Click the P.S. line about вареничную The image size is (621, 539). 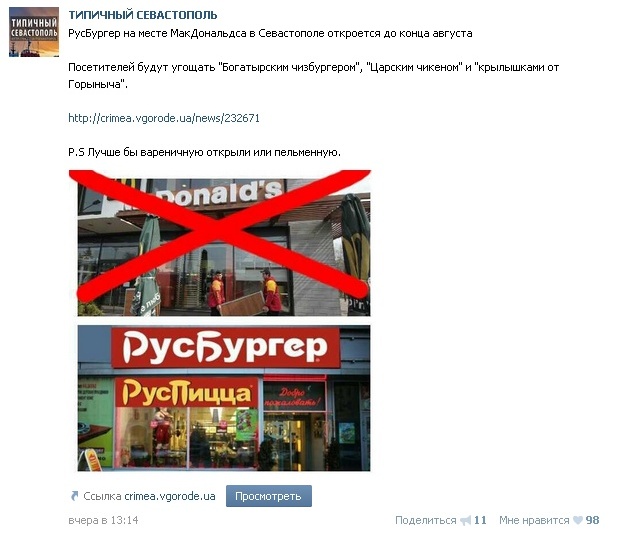(204, 152)
